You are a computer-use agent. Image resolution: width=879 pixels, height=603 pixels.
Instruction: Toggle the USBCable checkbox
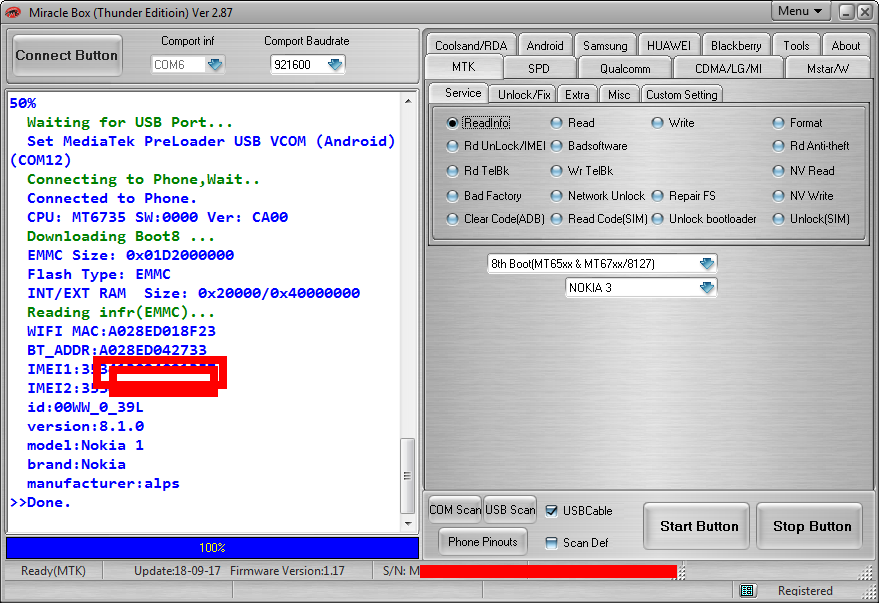(552, 511)
